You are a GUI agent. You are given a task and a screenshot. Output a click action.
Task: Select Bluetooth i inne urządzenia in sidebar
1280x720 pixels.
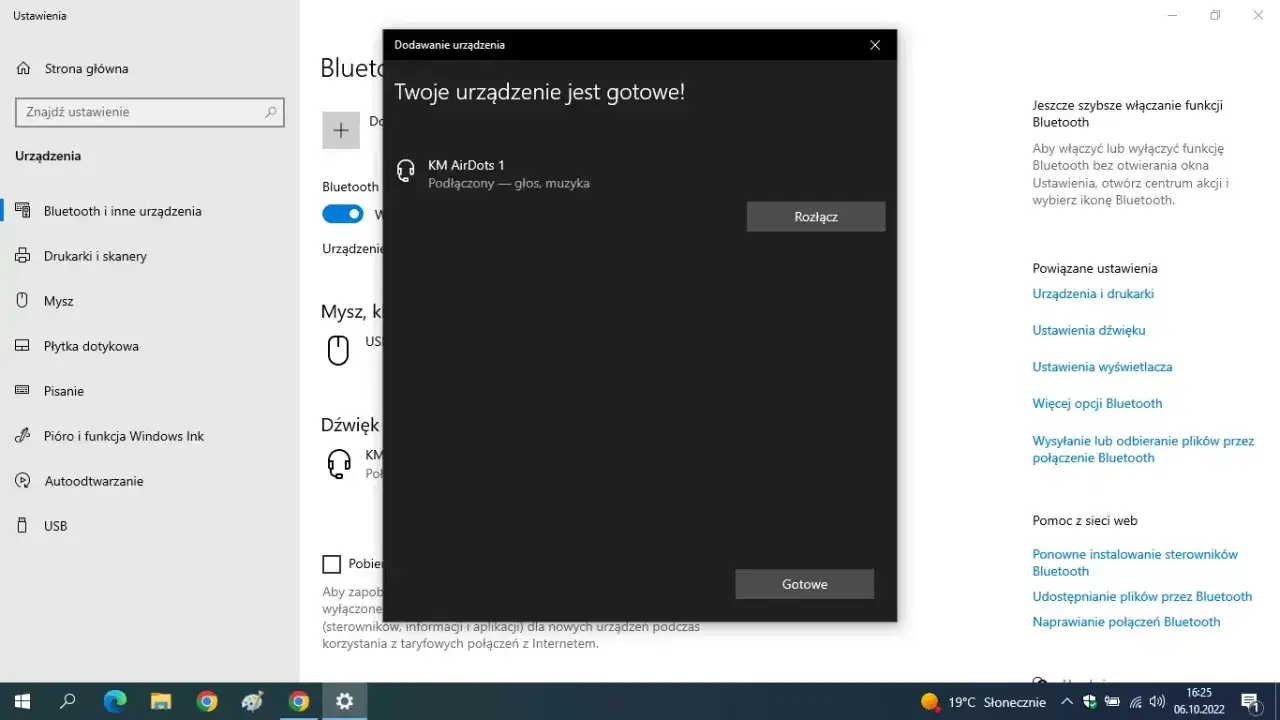tap(122, 211)
